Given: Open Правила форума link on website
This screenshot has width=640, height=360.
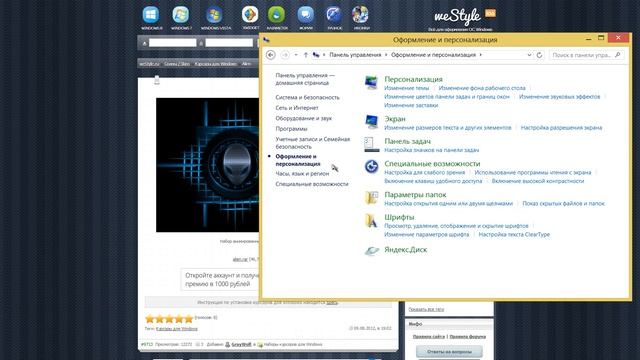Looking at the screenshot, I should [x=467, y=337].
